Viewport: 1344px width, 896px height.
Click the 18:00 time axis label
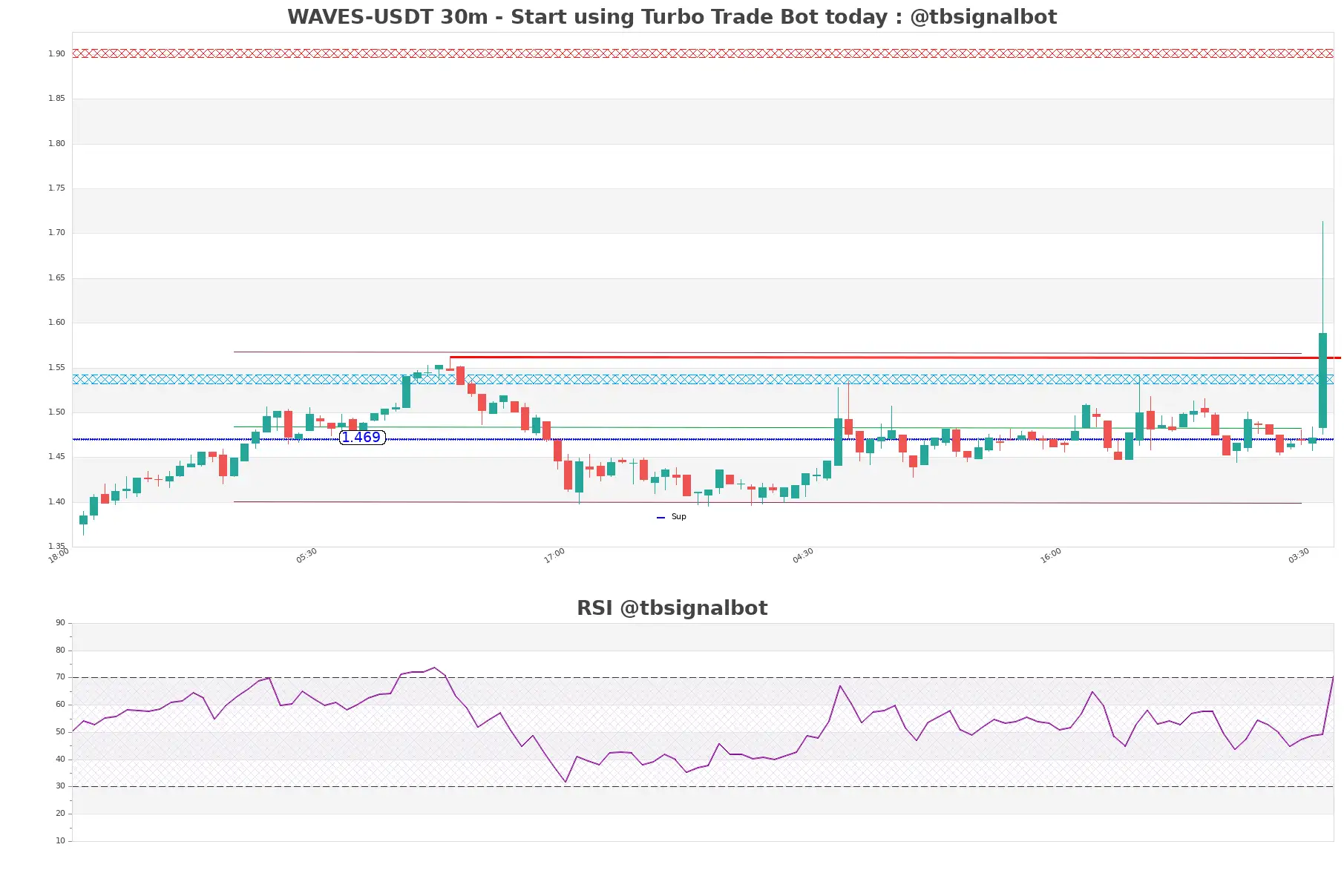tap(59, 556)
